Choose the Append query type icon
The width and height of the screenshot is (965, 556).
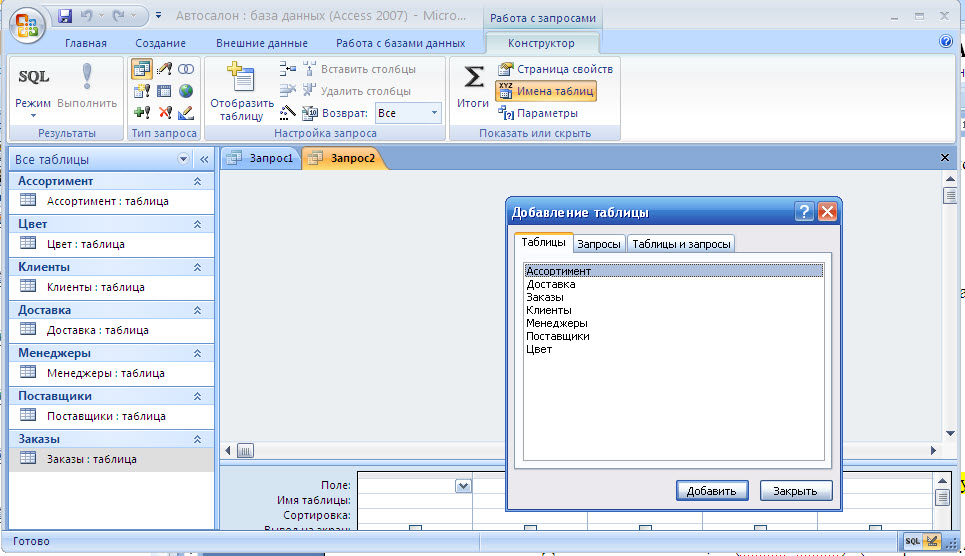pyautogui.click(x=142, y=113)
